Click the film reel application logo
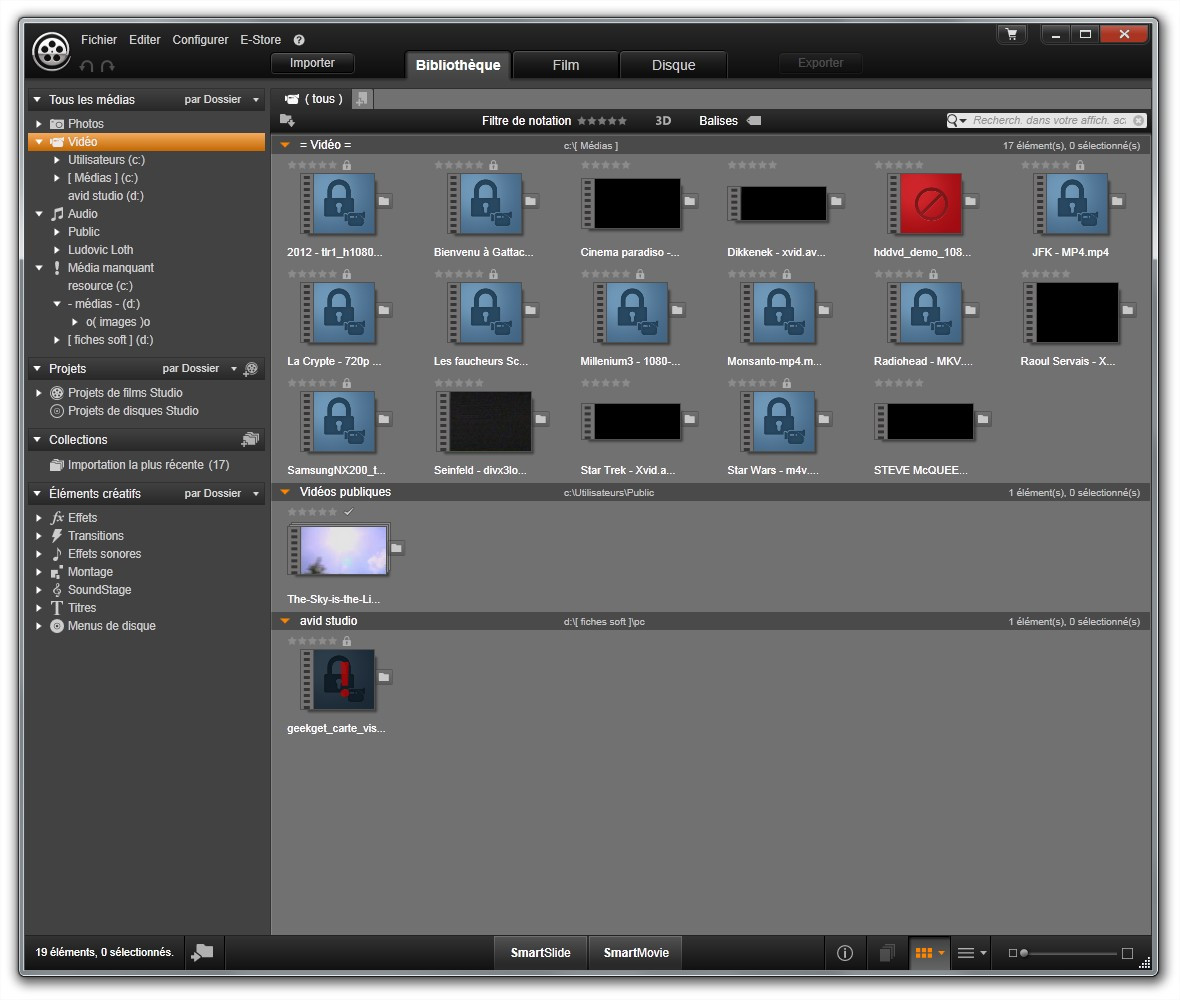Image resolution: width=1180 pixels, height=1000 pixels. [x=51, y=51]
